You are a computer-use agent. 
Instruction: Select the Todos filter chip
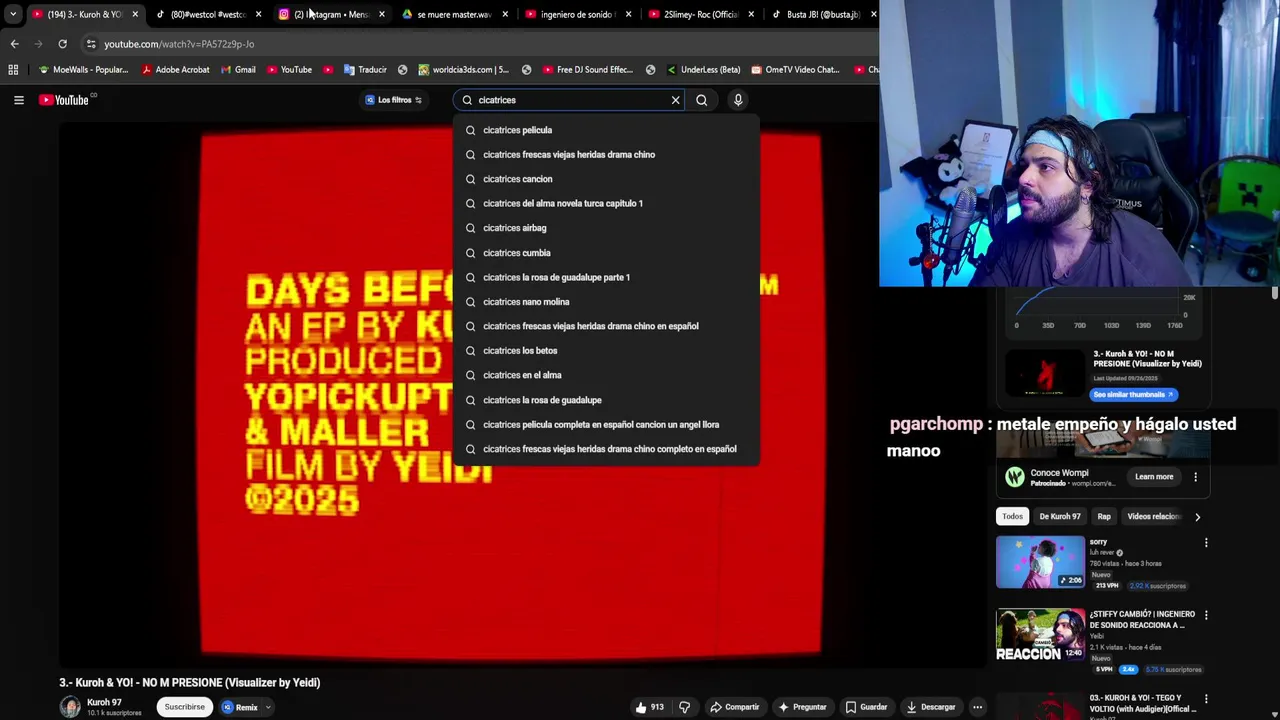pos(1012,516)
